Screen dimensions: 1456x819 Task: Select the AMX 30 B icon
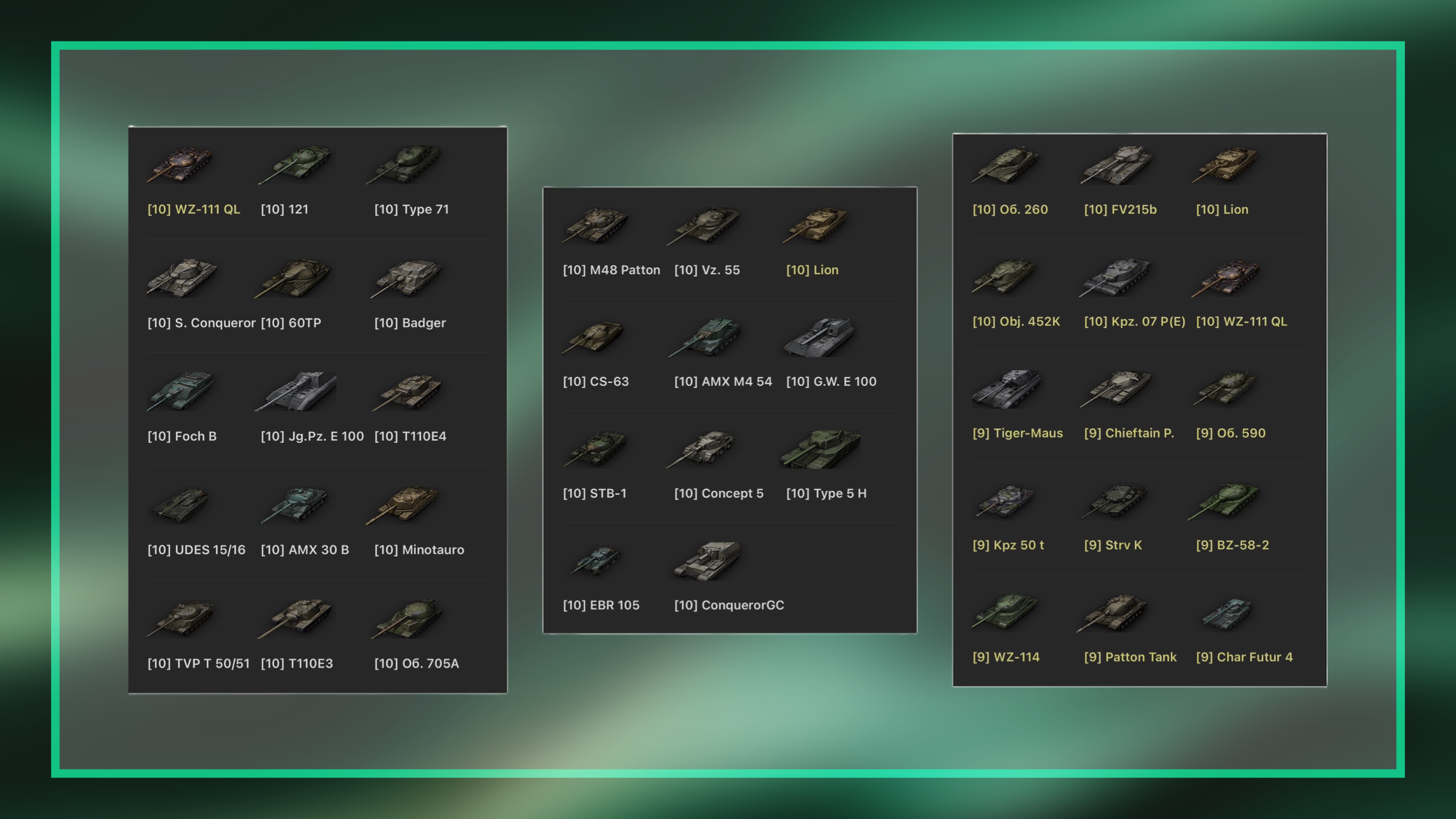(295, 505)
